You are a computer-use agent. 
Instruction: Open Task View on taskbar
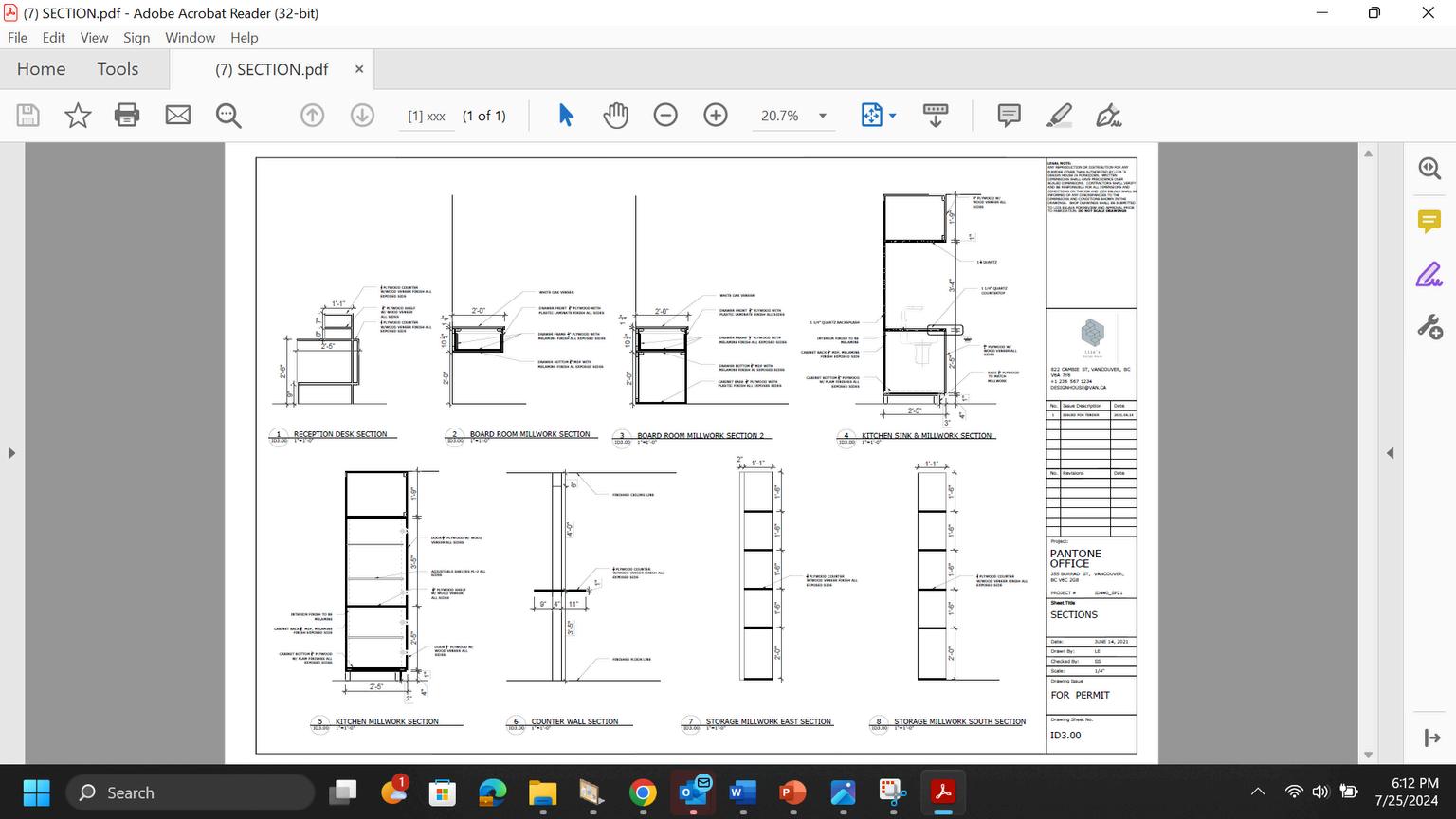coord(343,792)
